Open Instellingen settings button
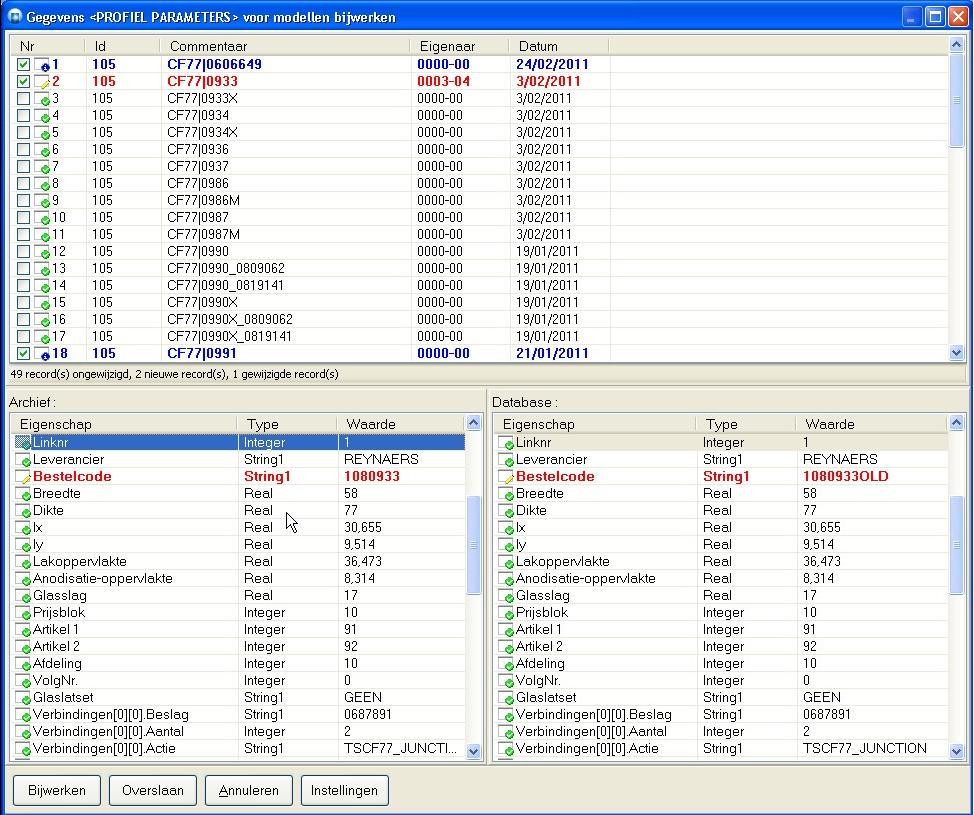 (x=345, y=790)
